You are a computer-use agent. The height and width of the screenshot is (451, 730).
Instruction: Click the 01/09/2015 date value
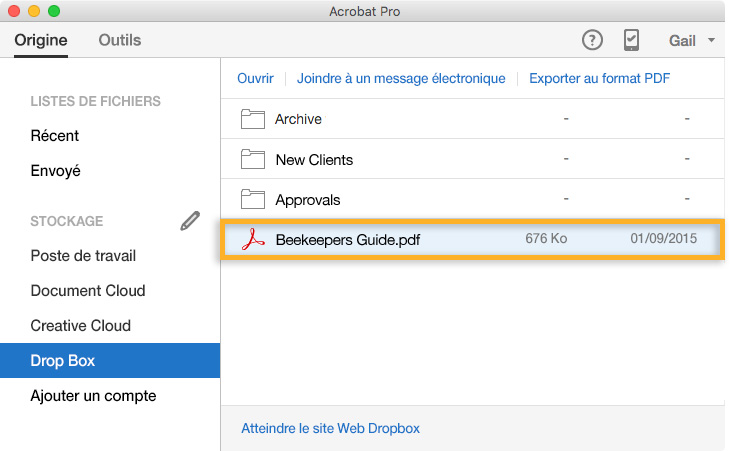pyautogui.click(x=664, y=238)
